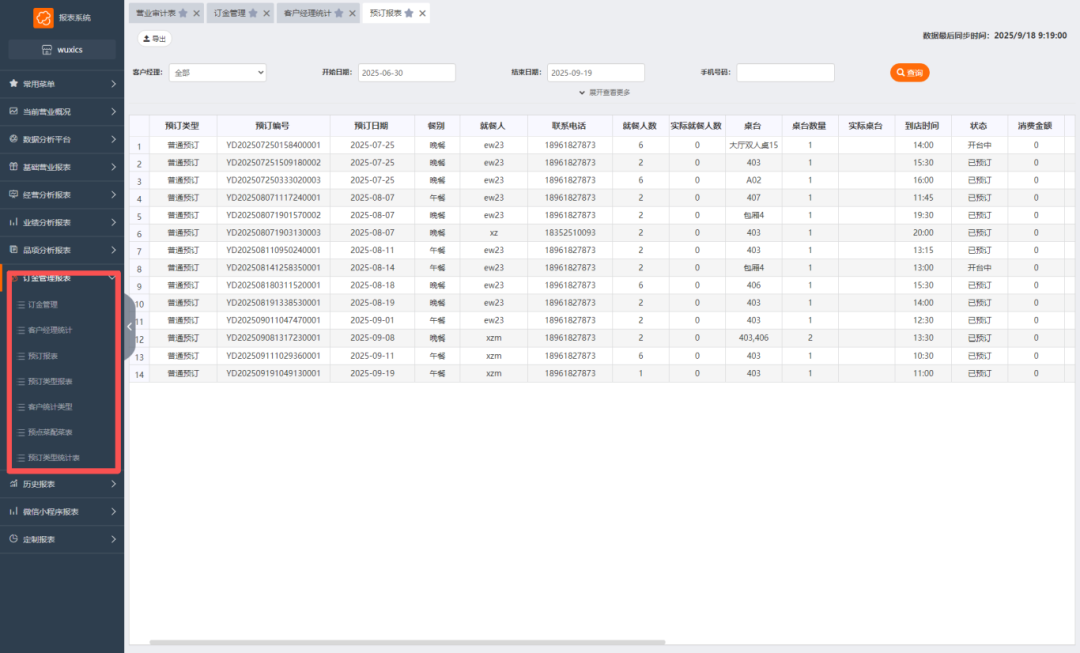Click the 导出 export button
The image size is (1080, 653).
point(154,39)
